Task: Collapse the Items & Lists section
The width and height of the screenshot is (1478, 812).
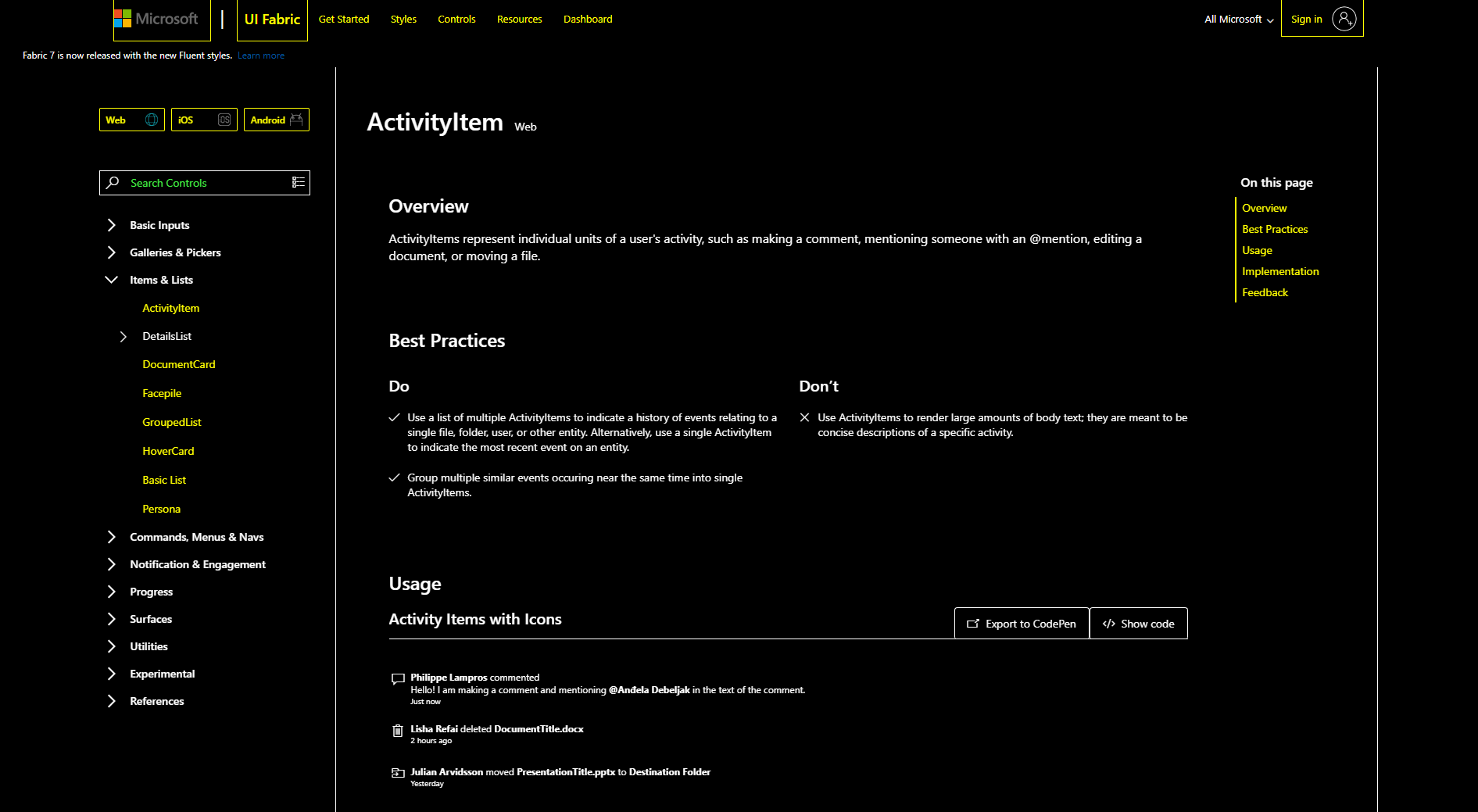Action: point(111,279)
